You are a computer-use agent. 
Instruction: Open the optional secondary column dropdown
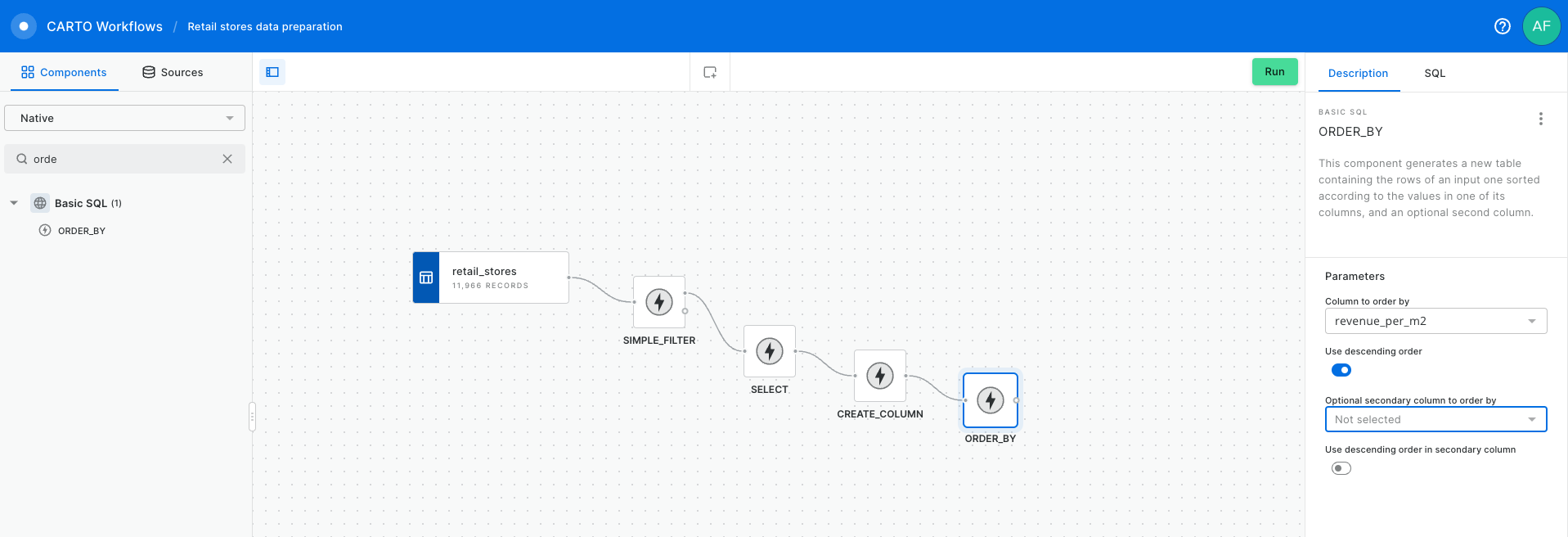pyautogui.click(x=1435, y=419)
